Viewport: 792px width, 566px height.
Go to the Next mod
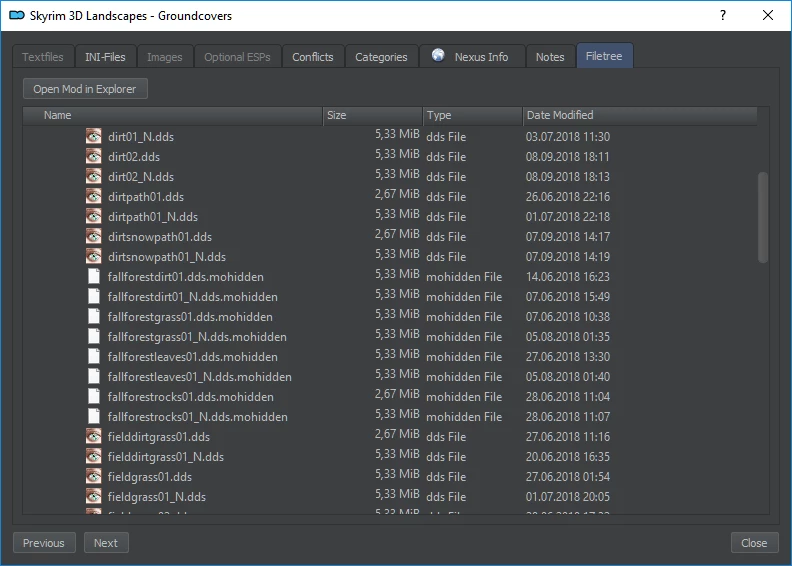pyautogui.click(x=106, y=543)
